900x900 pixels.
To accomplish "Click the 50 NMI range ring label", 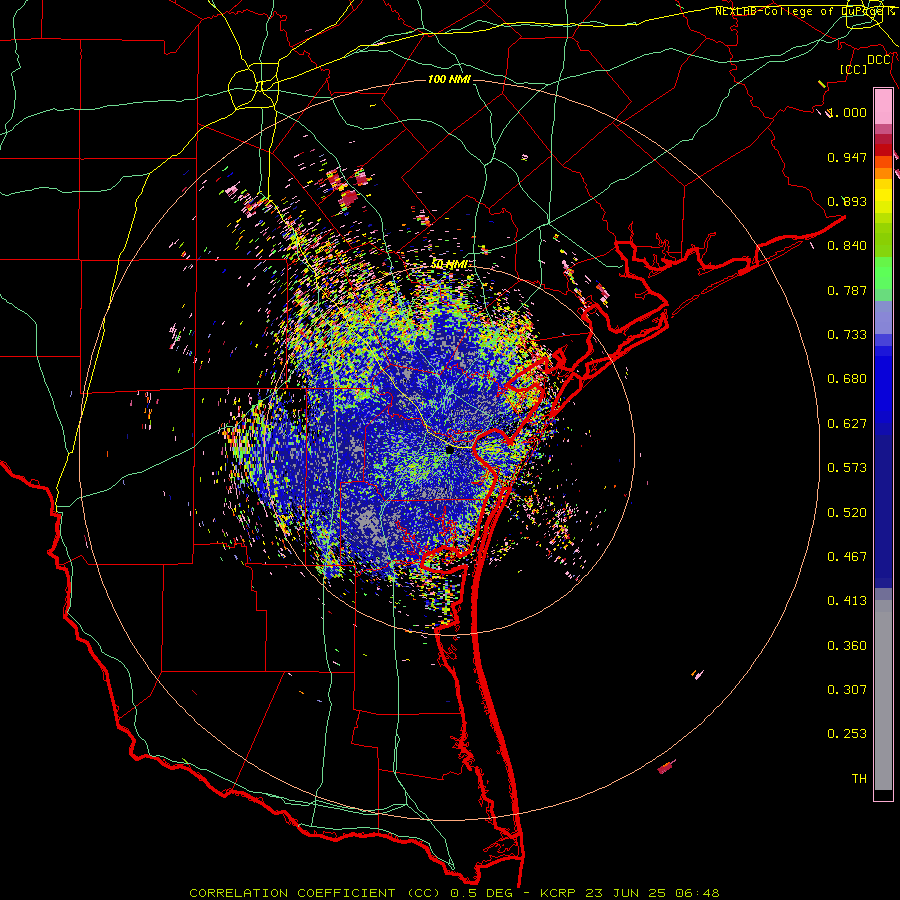I will 449,264.
